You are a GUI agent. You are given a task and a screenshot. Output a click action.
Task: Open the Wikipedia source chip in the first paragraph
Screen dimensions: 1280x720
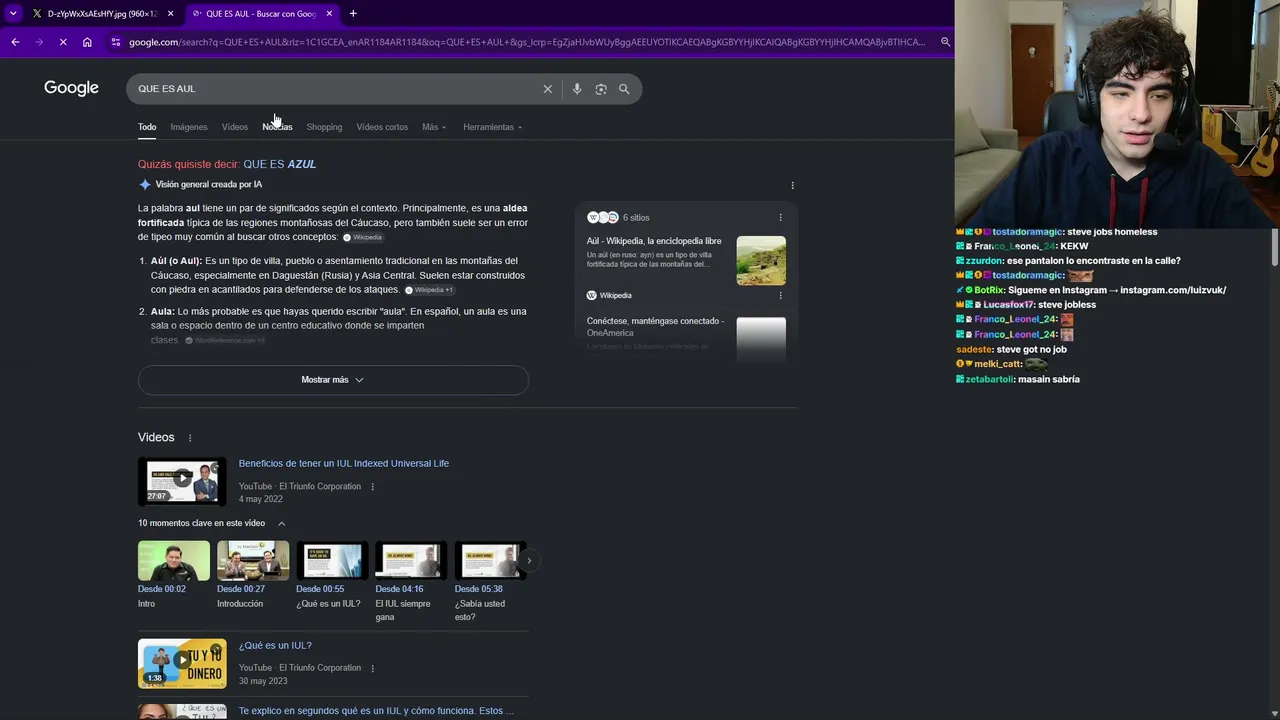tap(363, 237)
